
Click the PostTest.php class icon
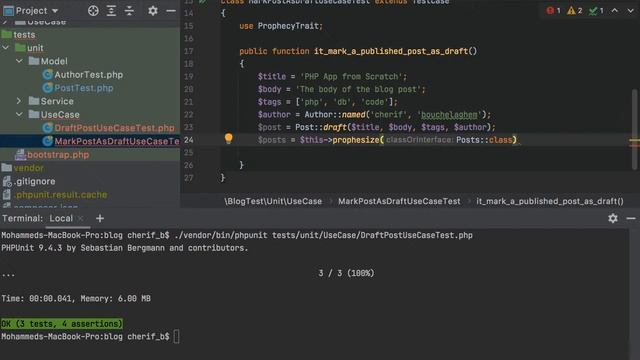pos(47,88)
